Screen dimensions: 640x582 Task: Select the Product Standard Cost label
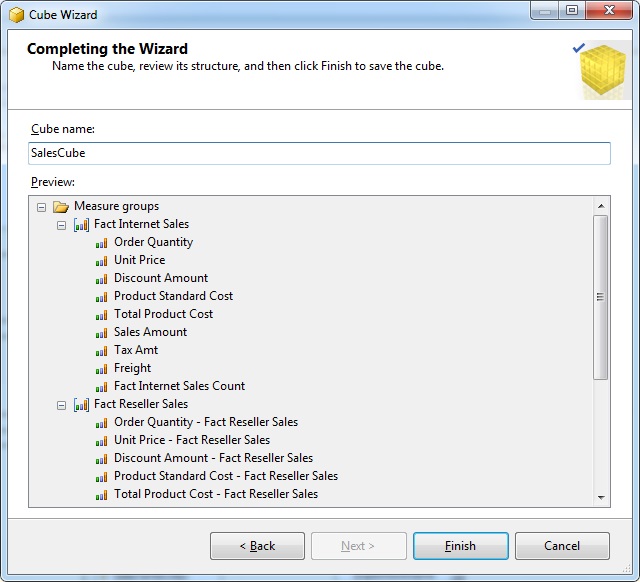coord(173,296)
